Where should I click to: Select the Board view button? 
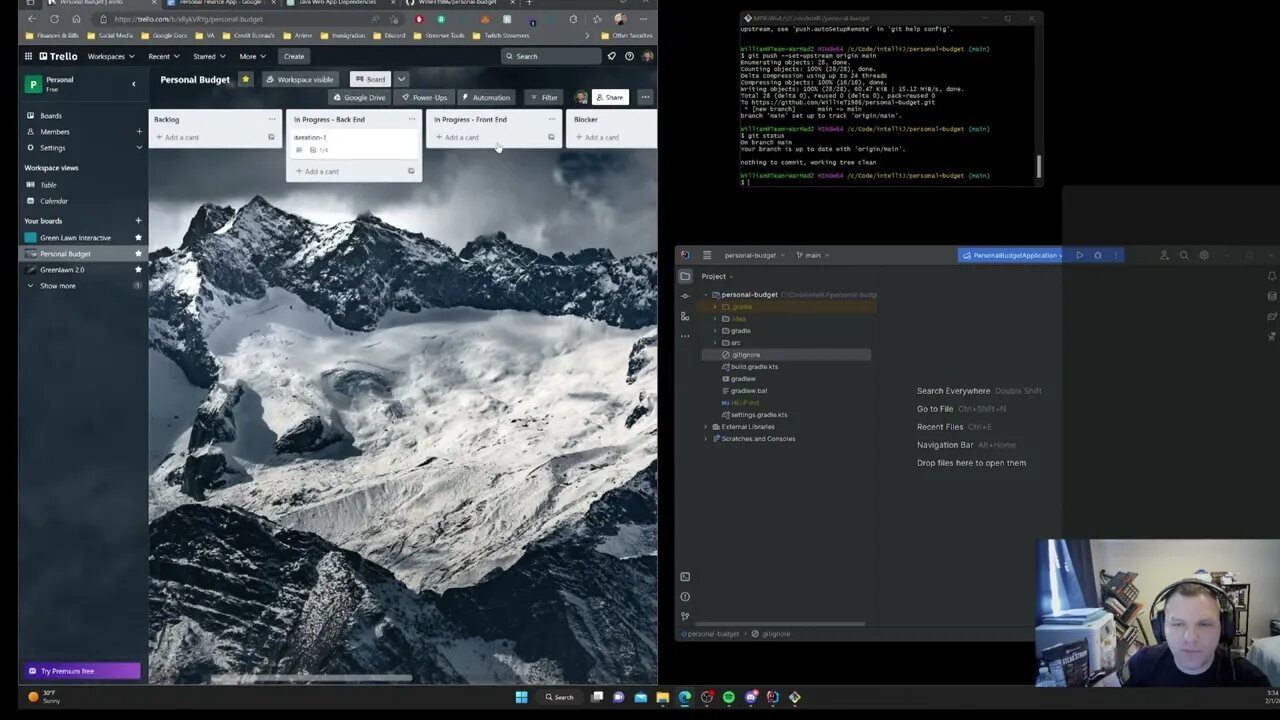click(370, 79)
